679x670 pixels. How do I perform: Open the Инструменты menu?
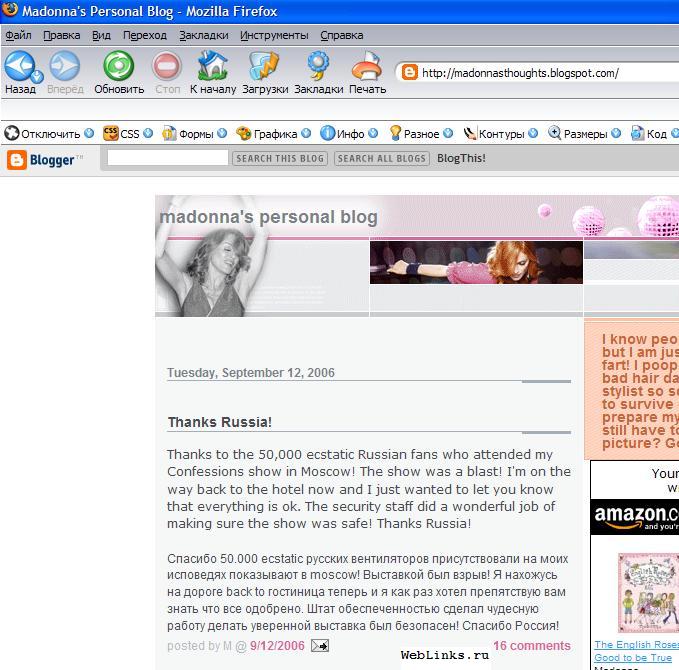pyautogui.click(x=274, y=35)
